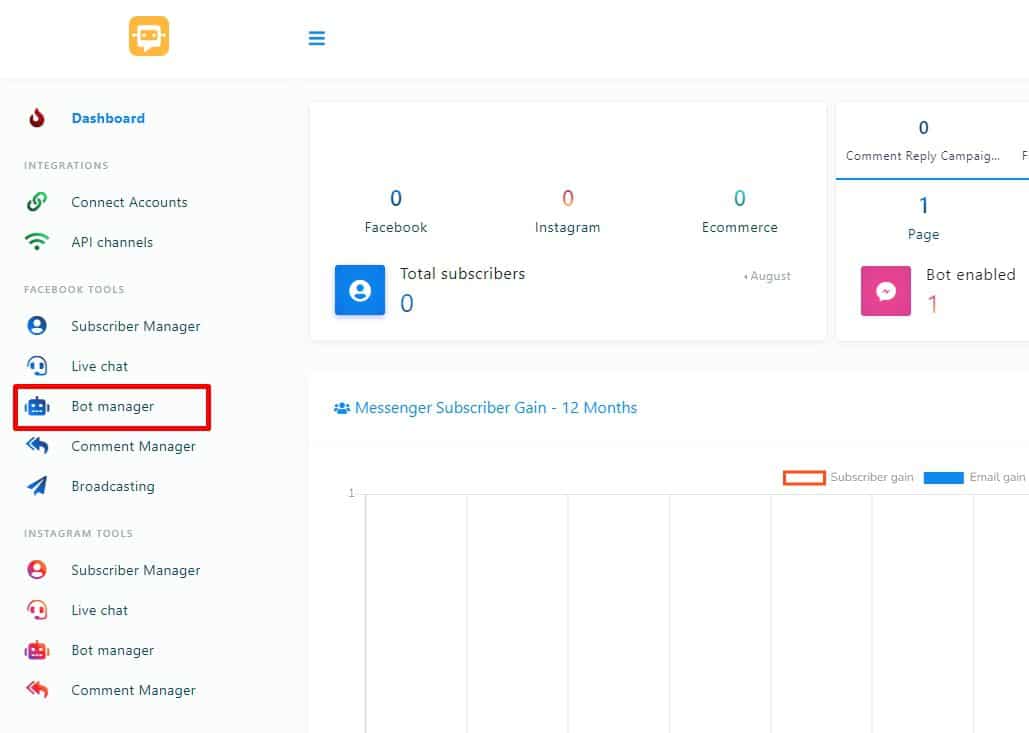Click the Connect Accounts chain link icon
Viewport: 1029px width, 733px height.
(x=37, y=202)
